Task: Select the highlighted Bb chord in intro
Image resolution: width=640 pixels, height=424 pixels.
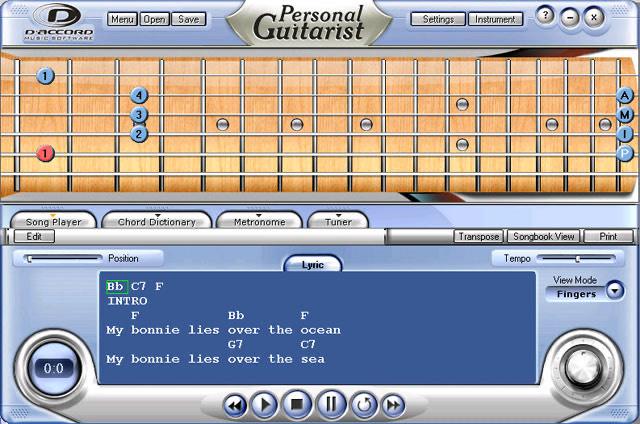Action: click(116, 286)
